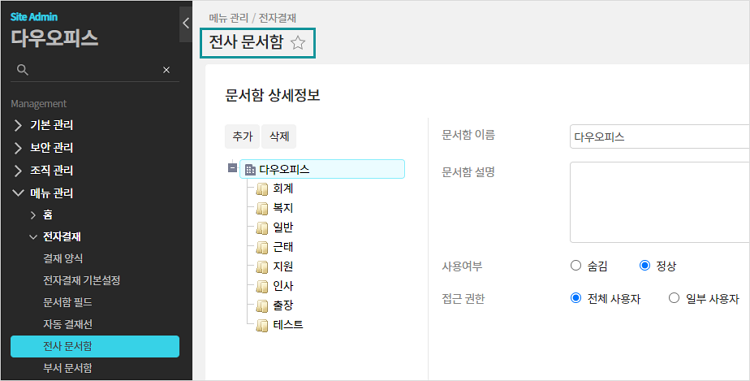
Task: Collapse the 다우오피스 tree node
Action: pyautogui.click(x=232, y=168)
